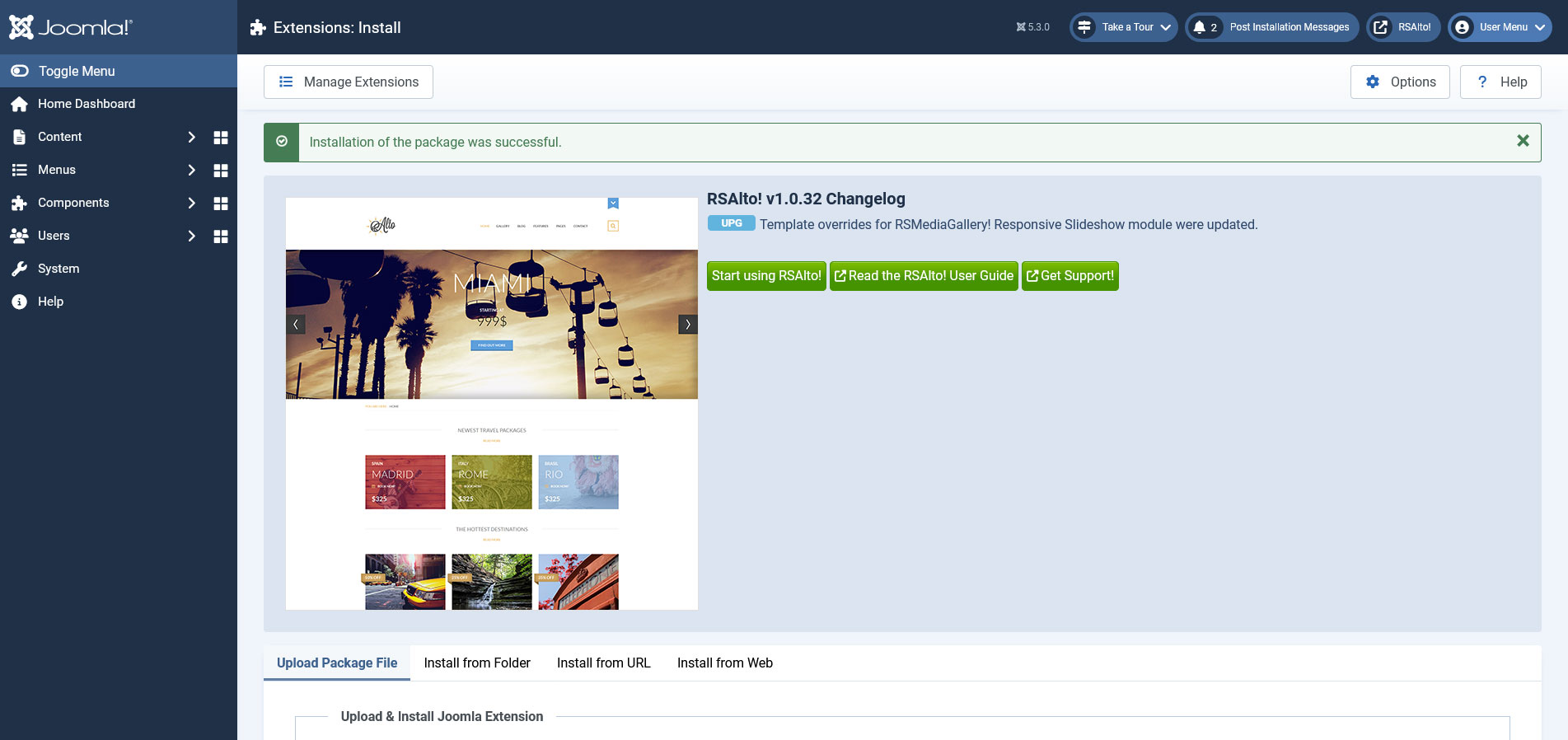Screen dimensions: 1568x740
Task: Click the Home Dashboard house icon
Action: (x=19, y=104)
